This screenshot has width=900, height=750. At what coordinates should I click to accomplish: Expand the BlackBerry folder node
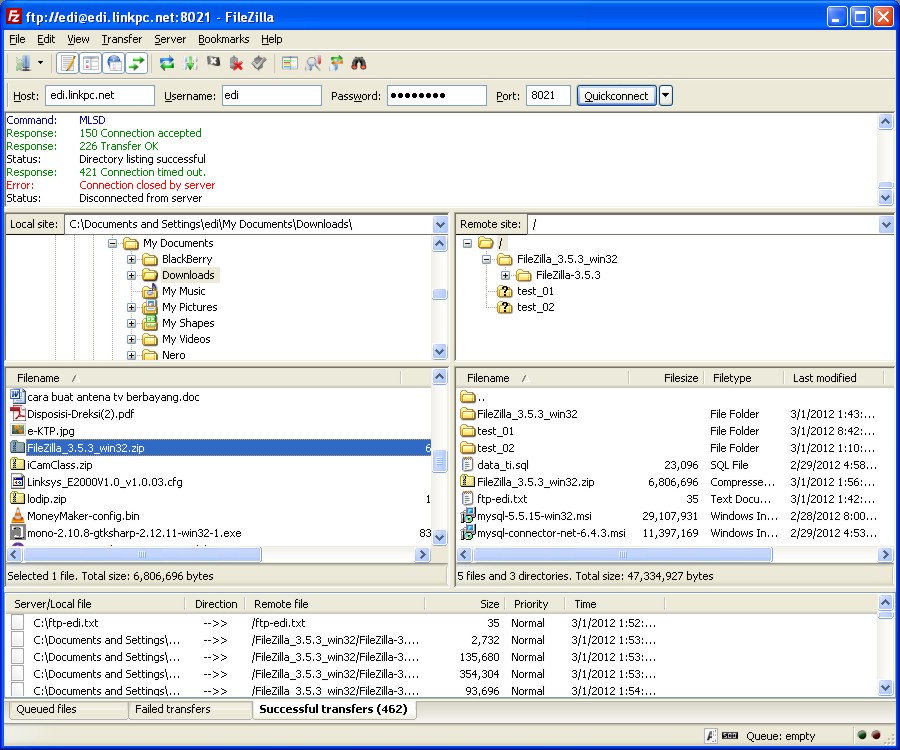[131, 259]
